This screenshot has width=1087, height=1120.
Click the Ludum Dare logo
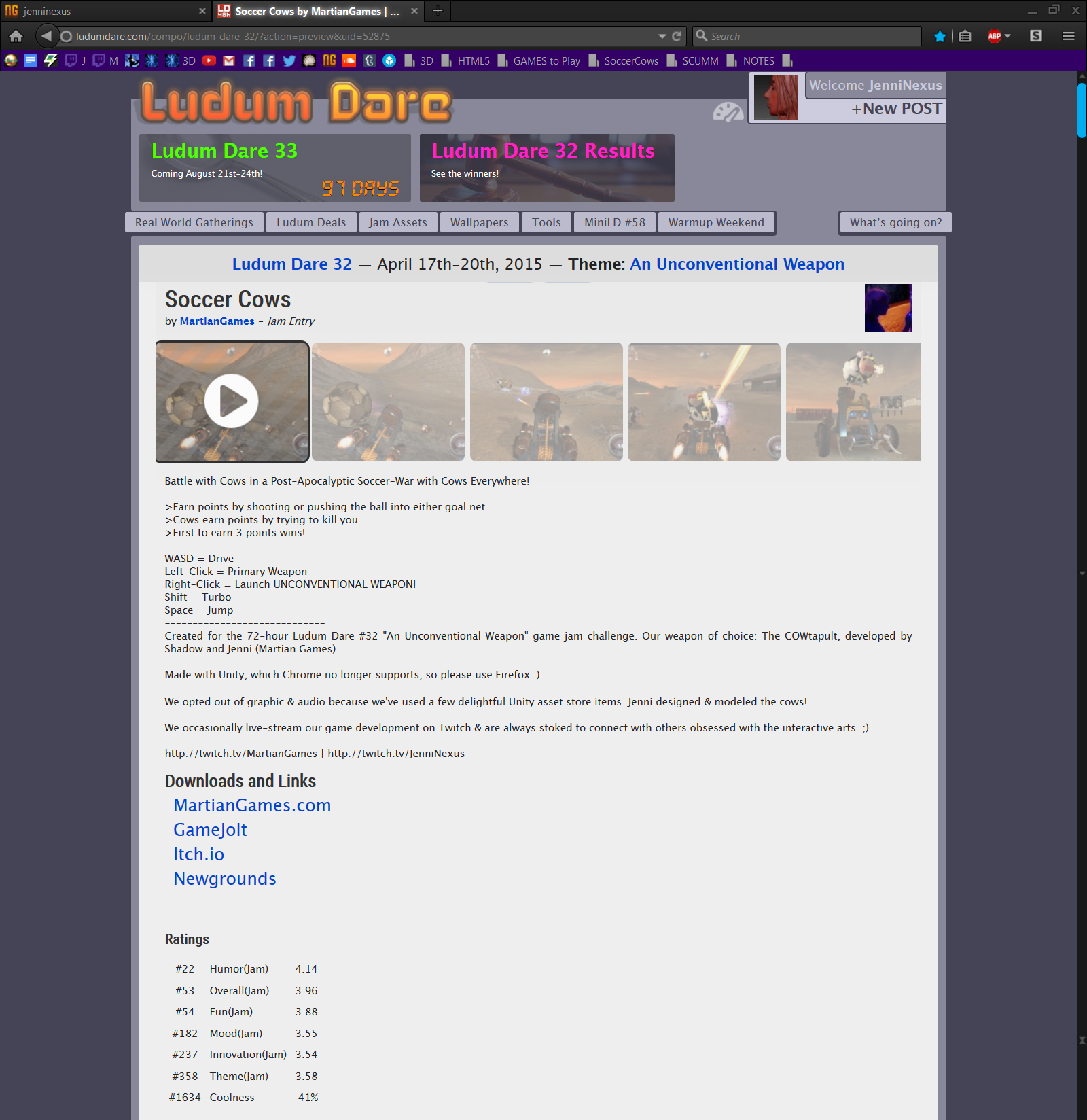(x=296, y=102)
